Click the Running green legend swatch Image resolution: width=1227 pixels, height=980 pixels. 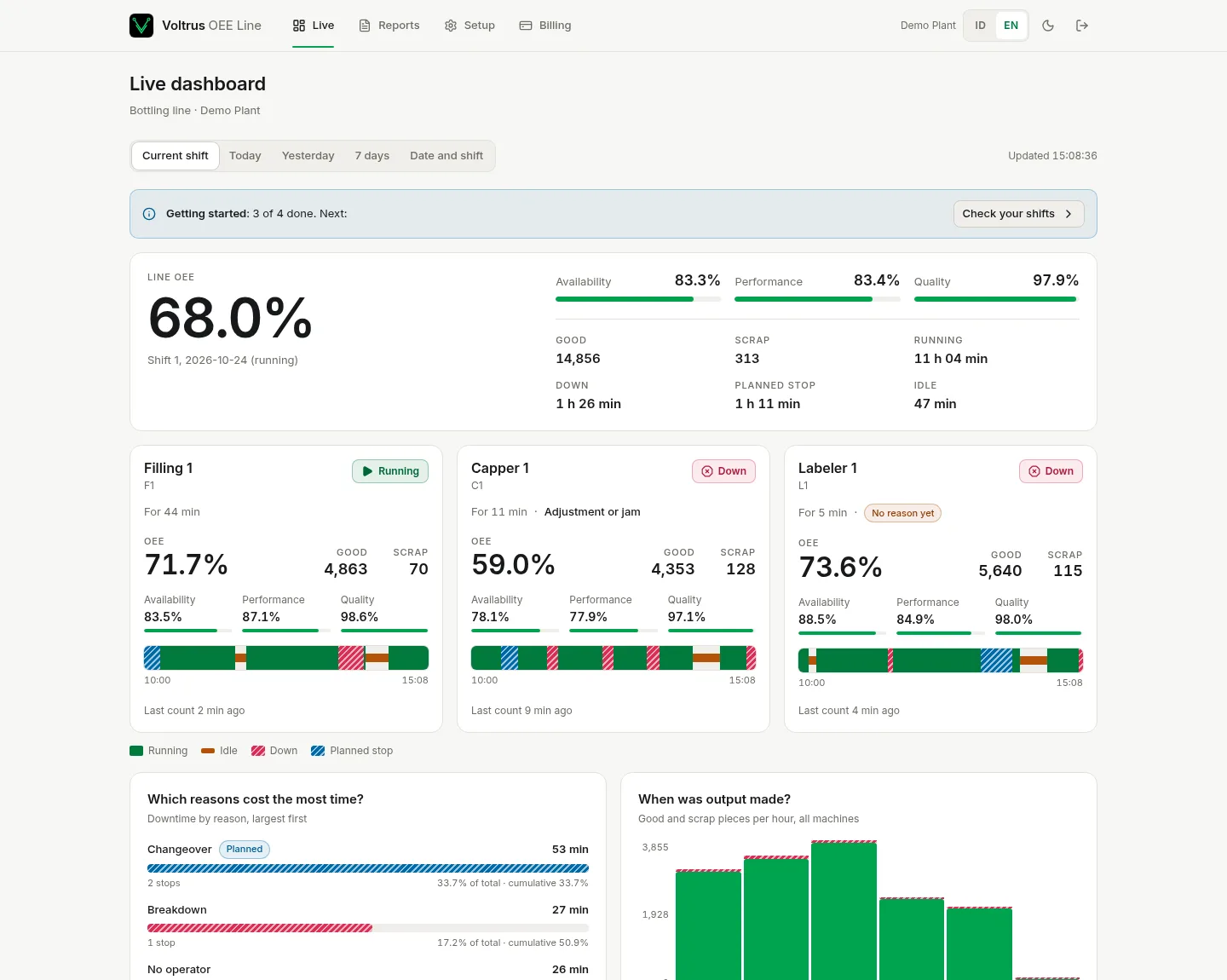tap(136, 751)
